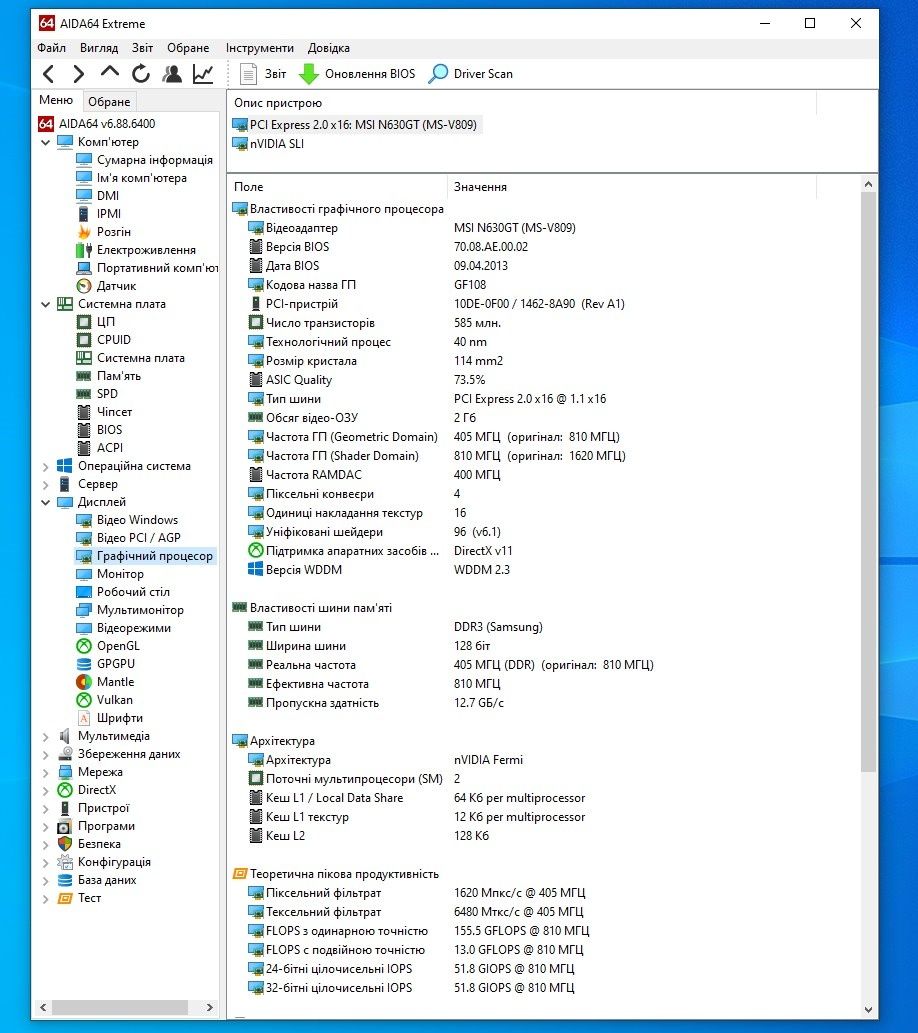
Task: Collapse the Комп'ютер tree node
Action: tap(45, 142)
